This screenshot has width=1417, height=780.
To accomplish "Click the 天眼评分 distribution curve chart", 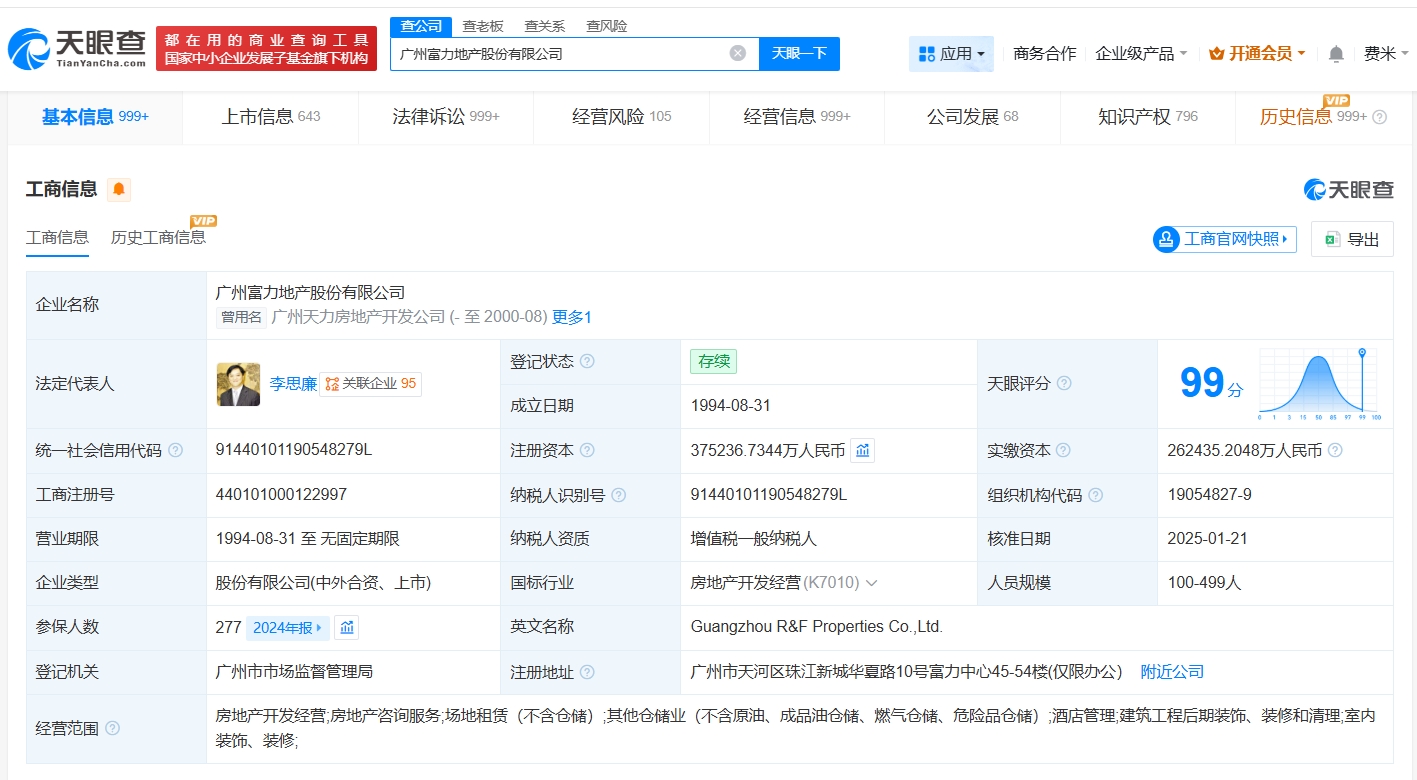I will tap(1320, 384).
